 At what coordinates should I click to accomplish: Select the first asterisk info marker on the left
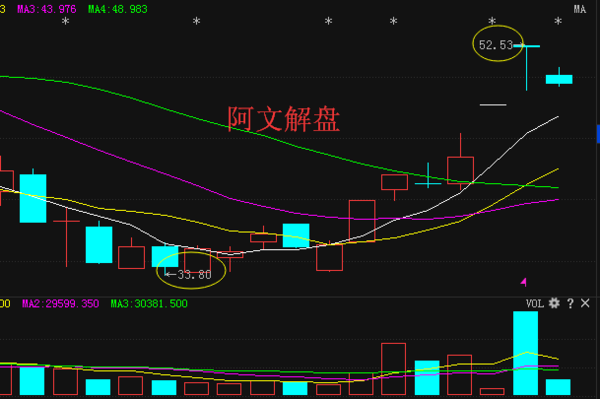(65, 21)
